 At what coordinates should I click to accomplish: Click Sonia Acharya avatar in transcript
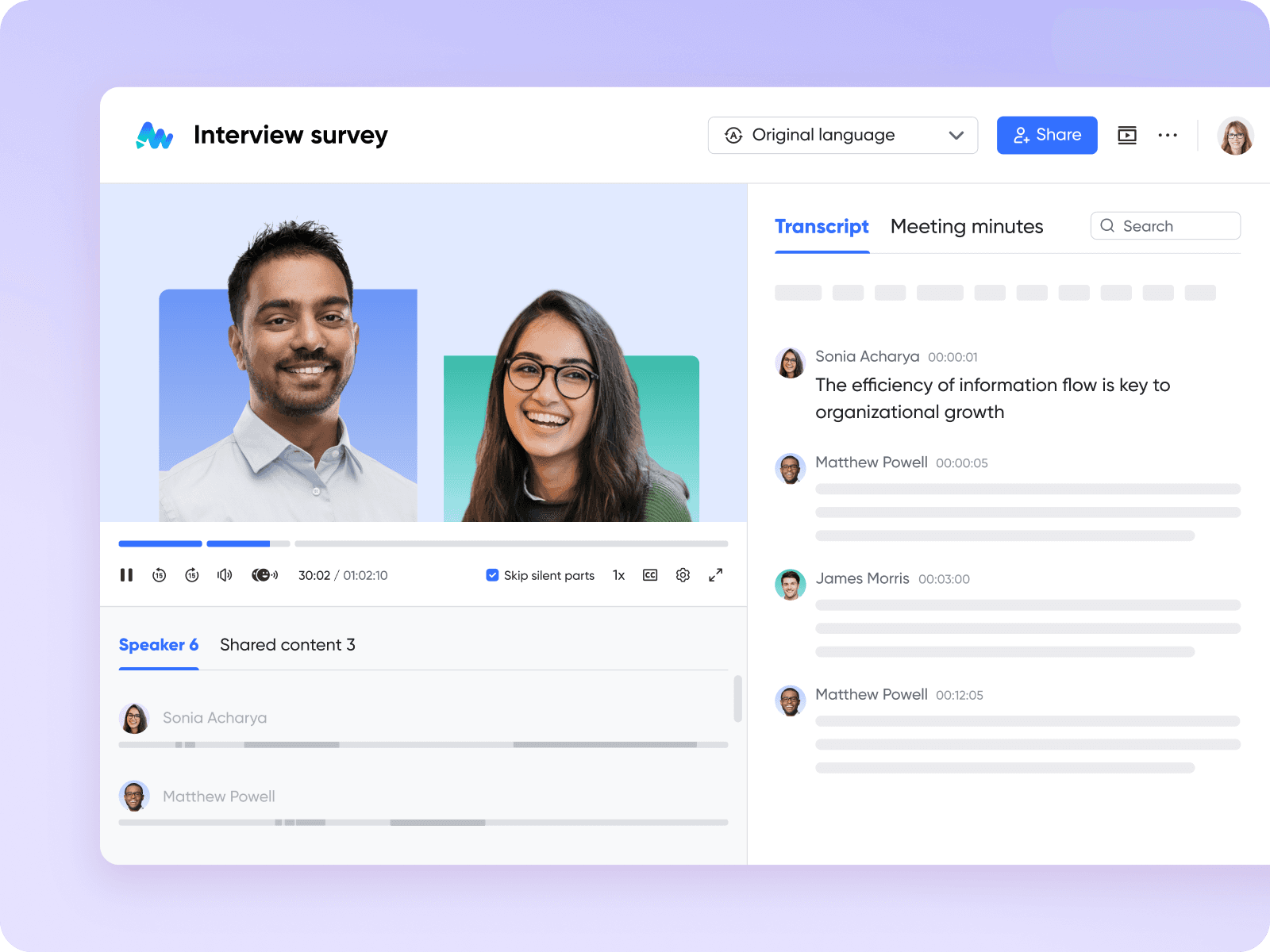pyautogui.click(x=790, y=363)
